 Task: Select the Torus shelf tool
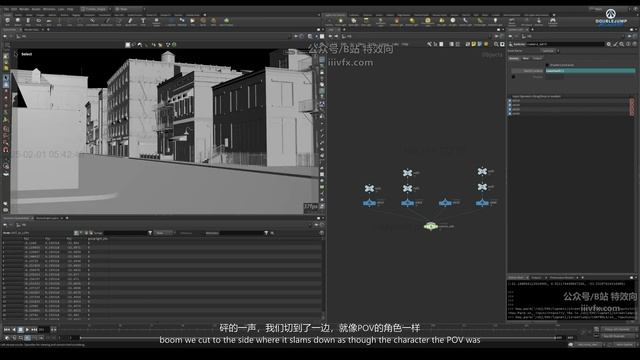coord(39,21)
